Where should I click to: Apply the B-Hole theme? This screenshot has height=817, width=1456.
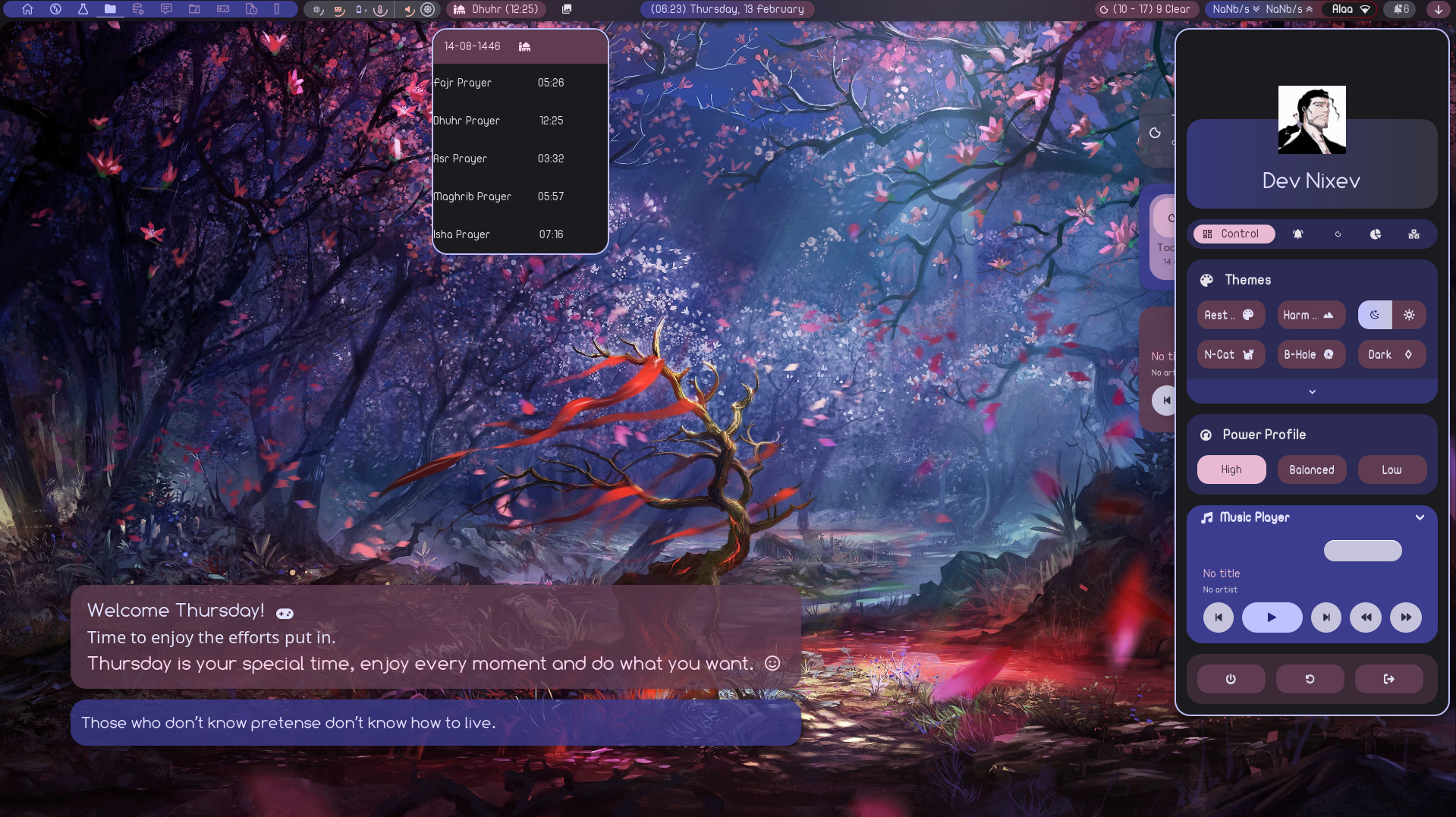pyautogui.click(x=1311, y=354)
